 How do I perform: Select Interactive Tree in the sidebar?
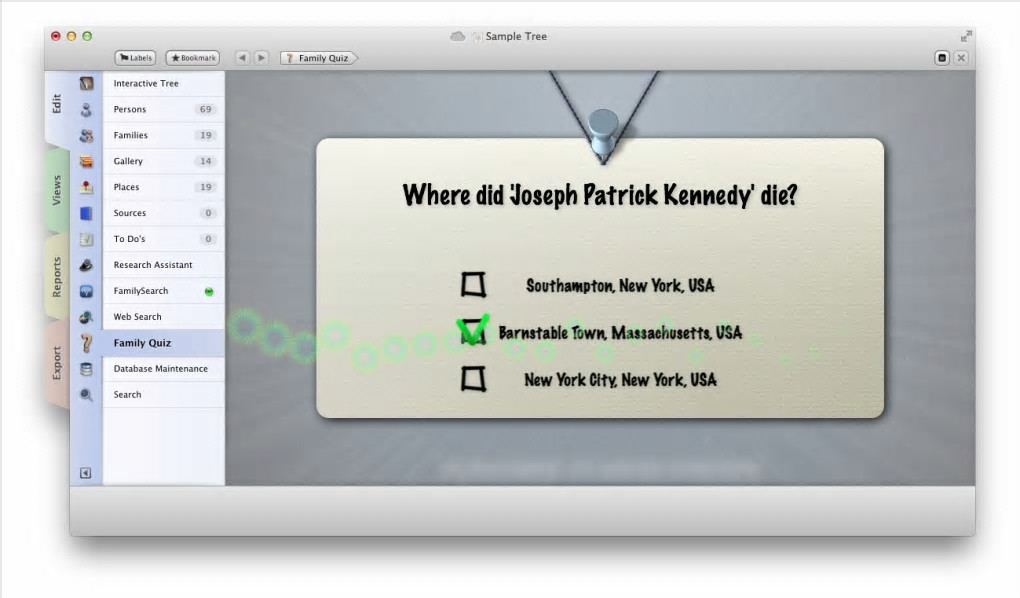coord(163,83)
